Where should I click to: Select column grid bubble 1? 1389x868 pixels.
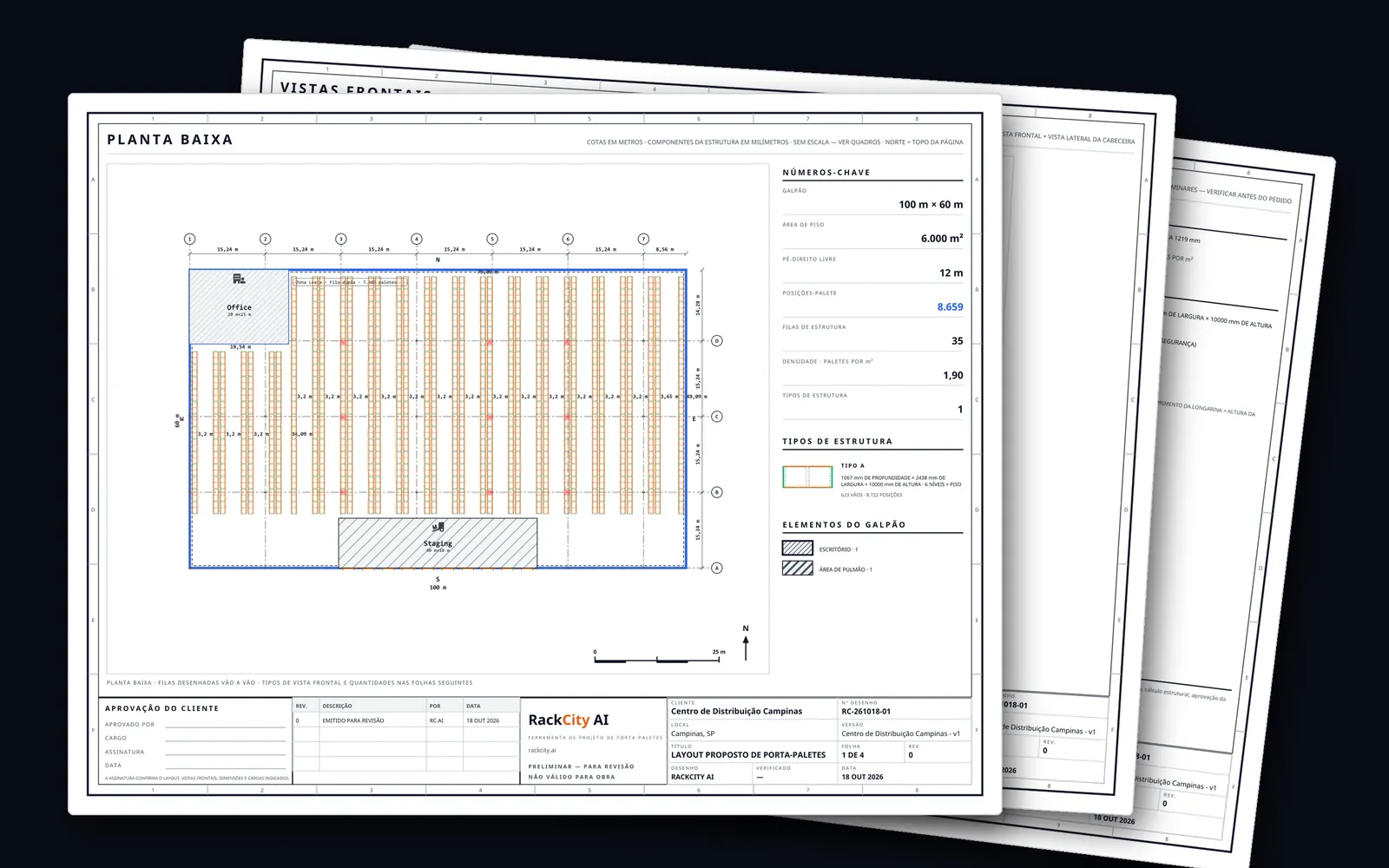[190, 239]
